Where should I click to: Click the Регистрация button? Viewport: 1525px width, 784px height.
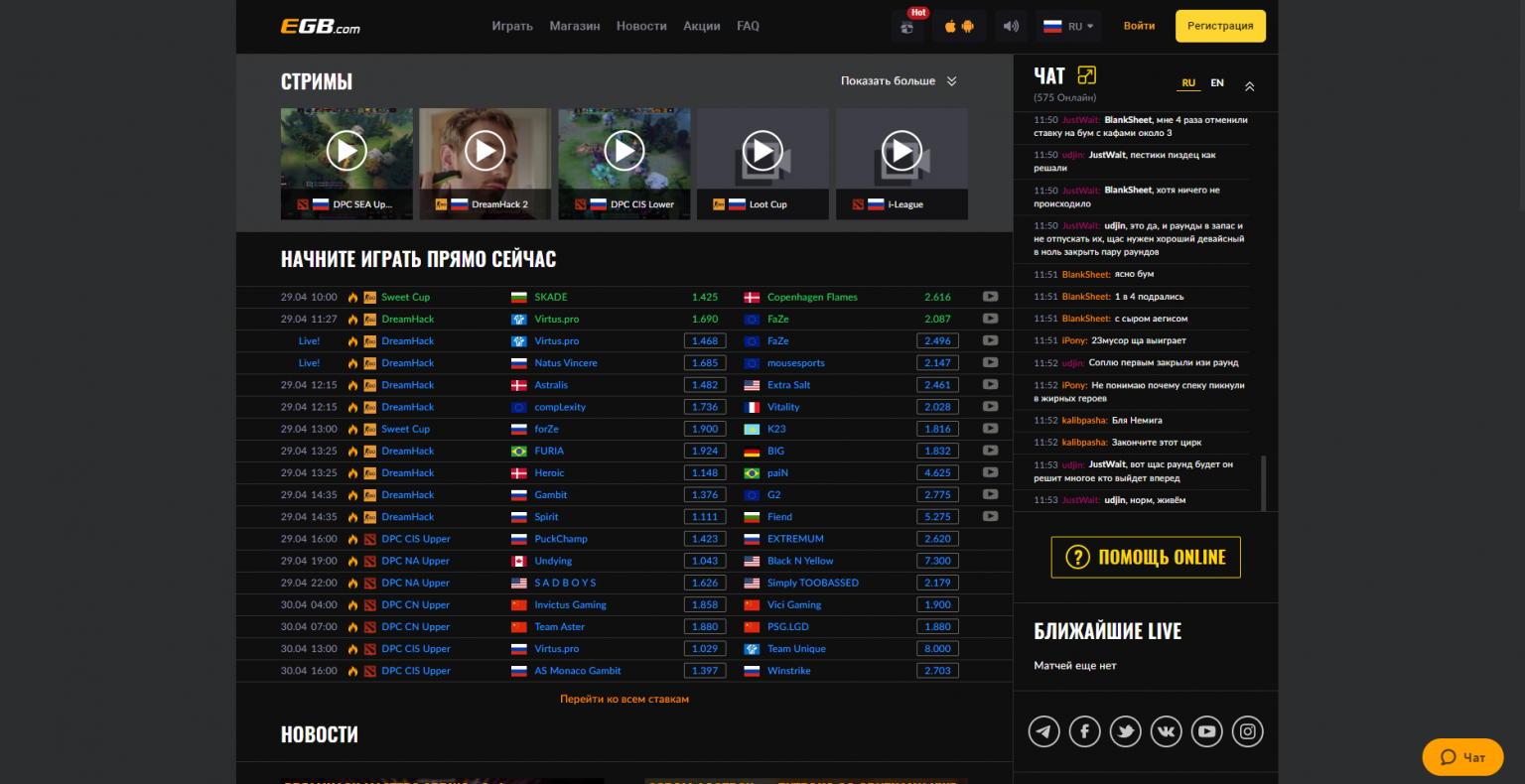(1220, 27)
